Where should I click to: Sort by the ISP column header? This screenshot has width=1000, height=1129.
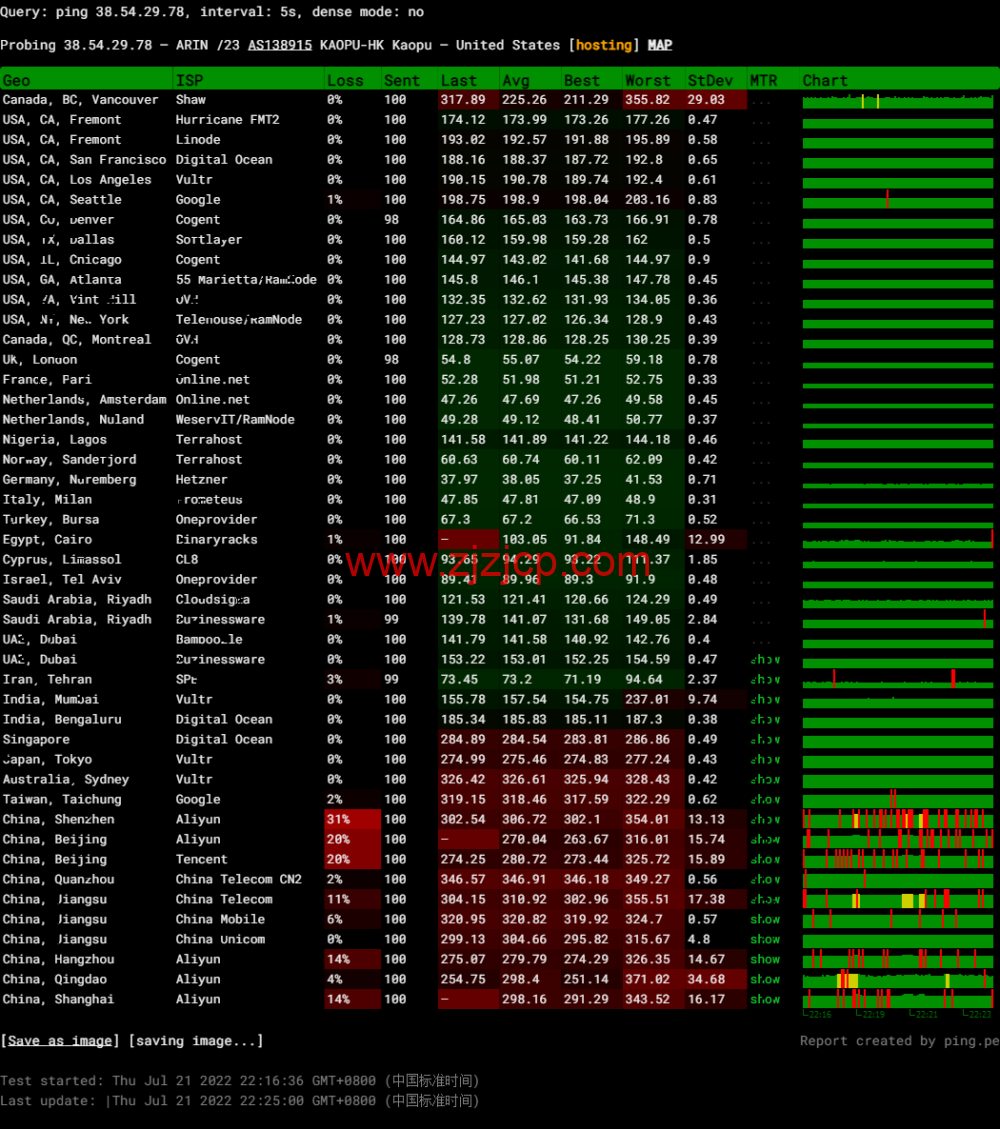189,80
